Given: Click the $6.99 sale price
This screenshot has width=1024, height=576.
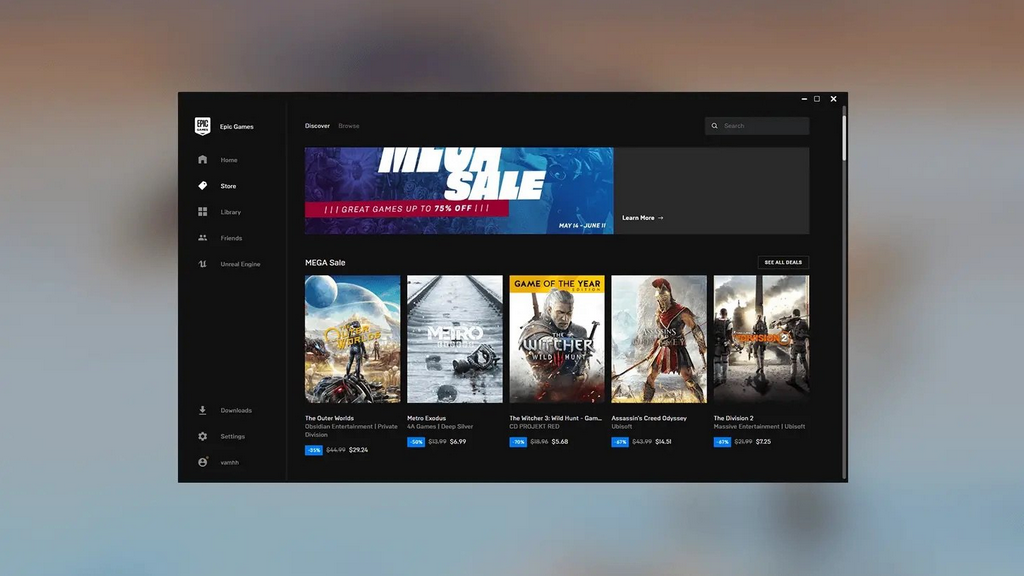Looking at the screenshot, I should 458,442.
